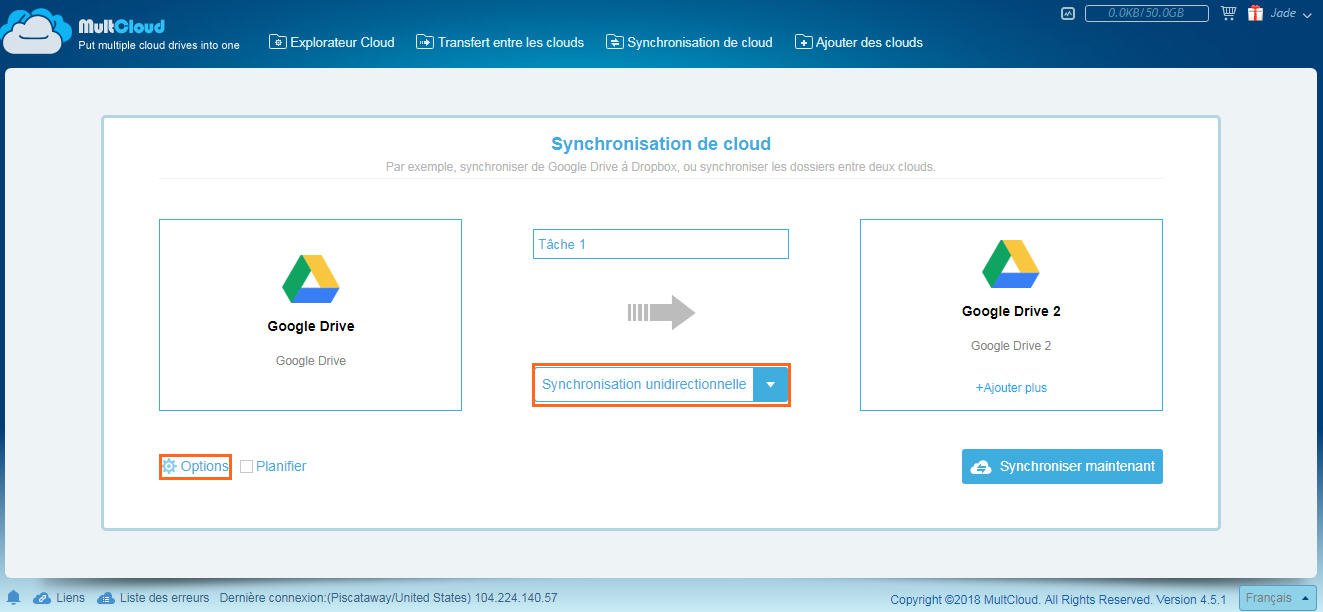Switch to Synchronisation de cloud tab
1323x612 pixels.
click(690, 42)
